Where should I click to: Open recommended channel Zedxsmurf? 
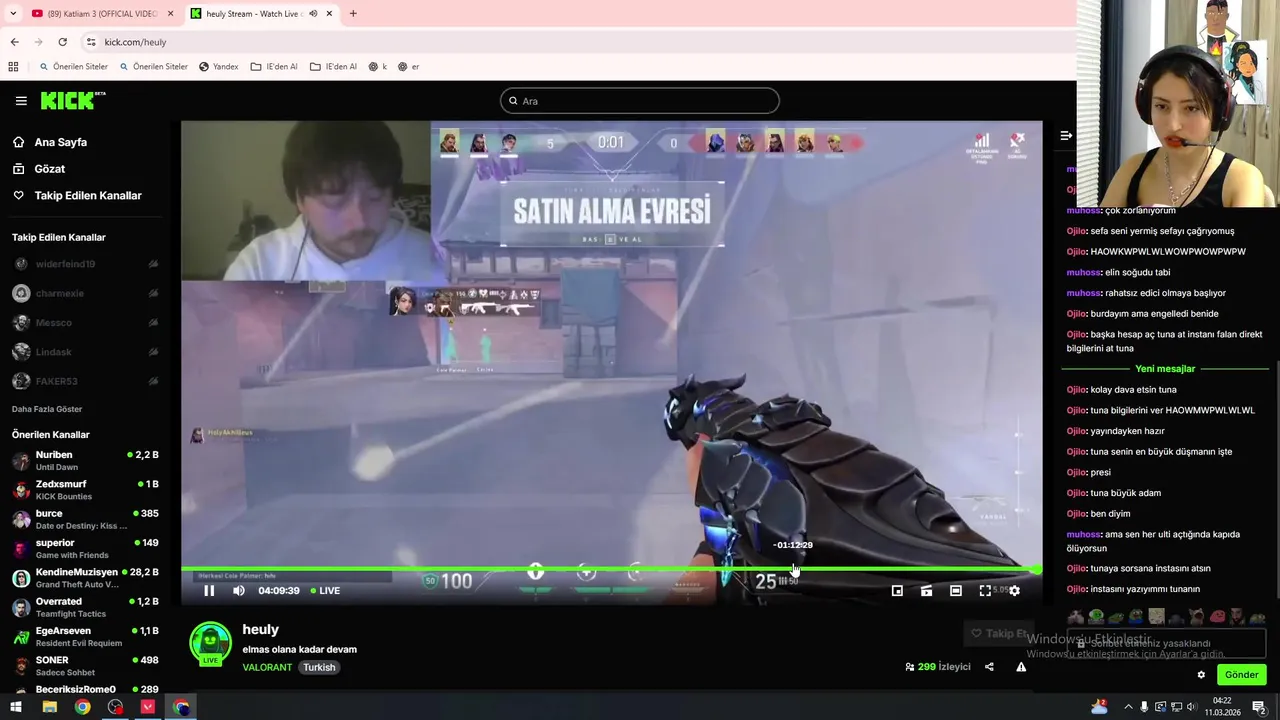click(x=85, y=490)
